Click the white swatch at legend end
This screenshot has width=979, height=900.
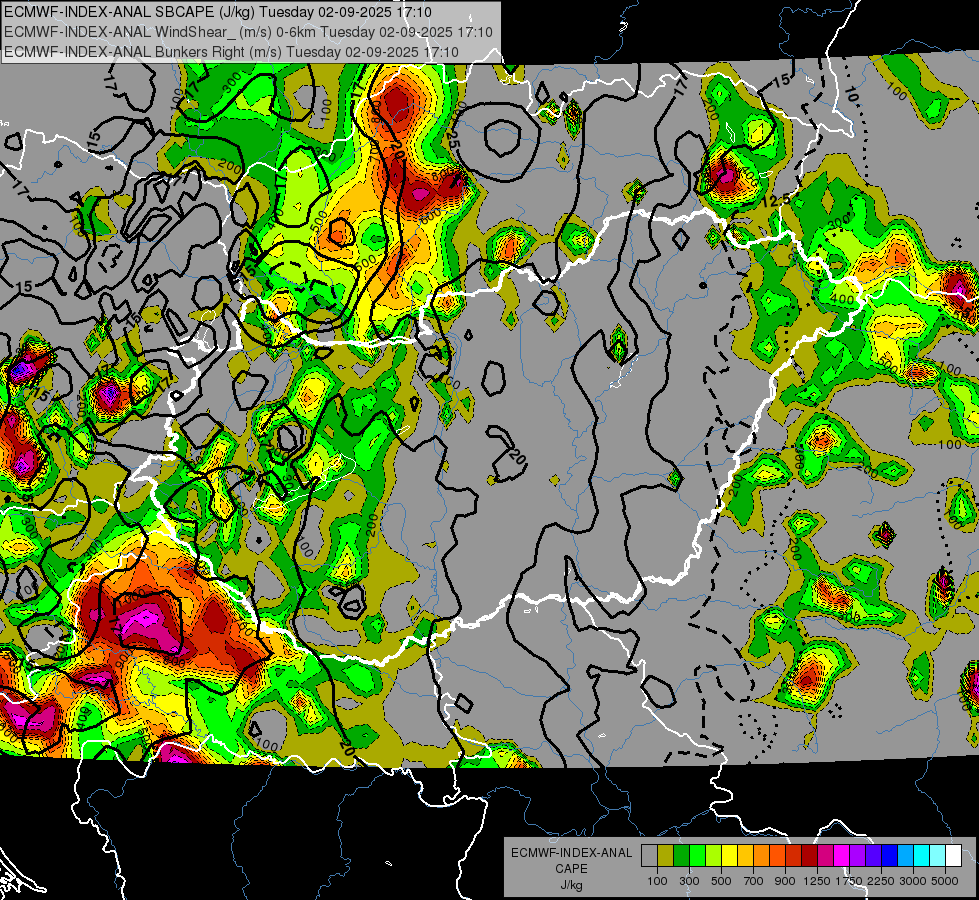(954, 856)
